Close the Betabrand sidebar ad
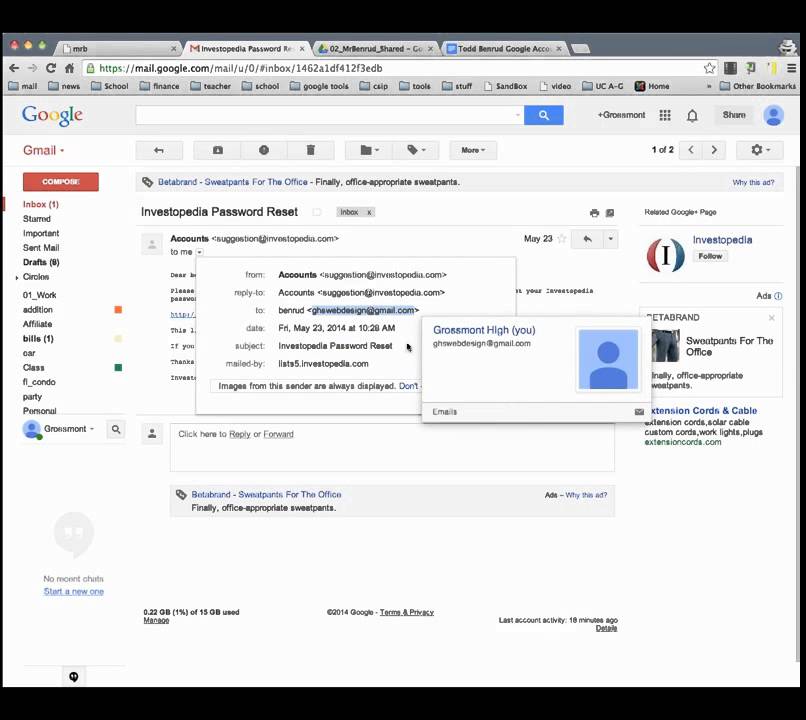Image resolution: width=806 pixels, height=720 pixels. (x=772, y=318)
